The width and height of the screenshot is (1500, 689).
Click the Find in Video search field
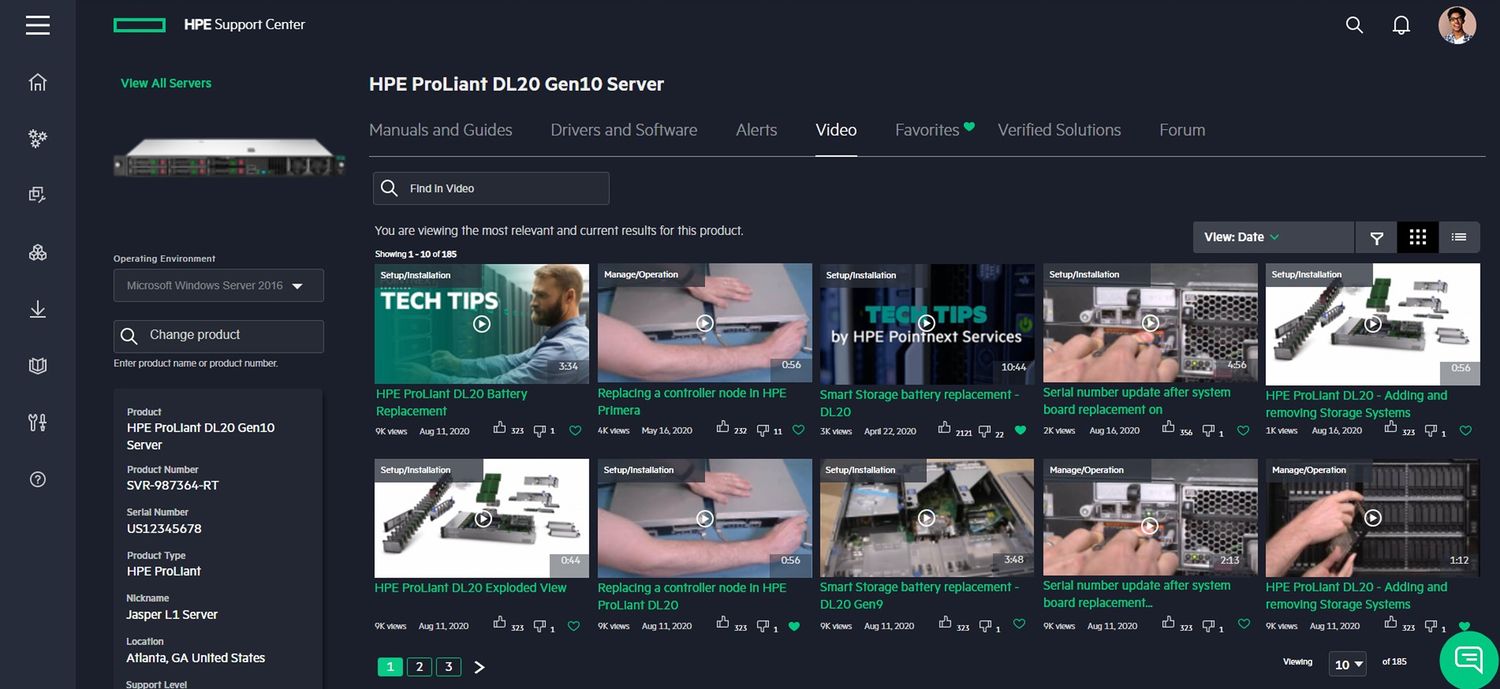(x=491, y=188)
